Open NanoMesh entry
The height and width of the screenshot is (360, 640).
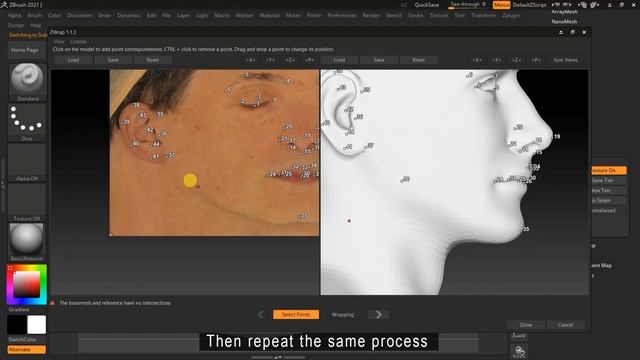click(x=564, y=21)
